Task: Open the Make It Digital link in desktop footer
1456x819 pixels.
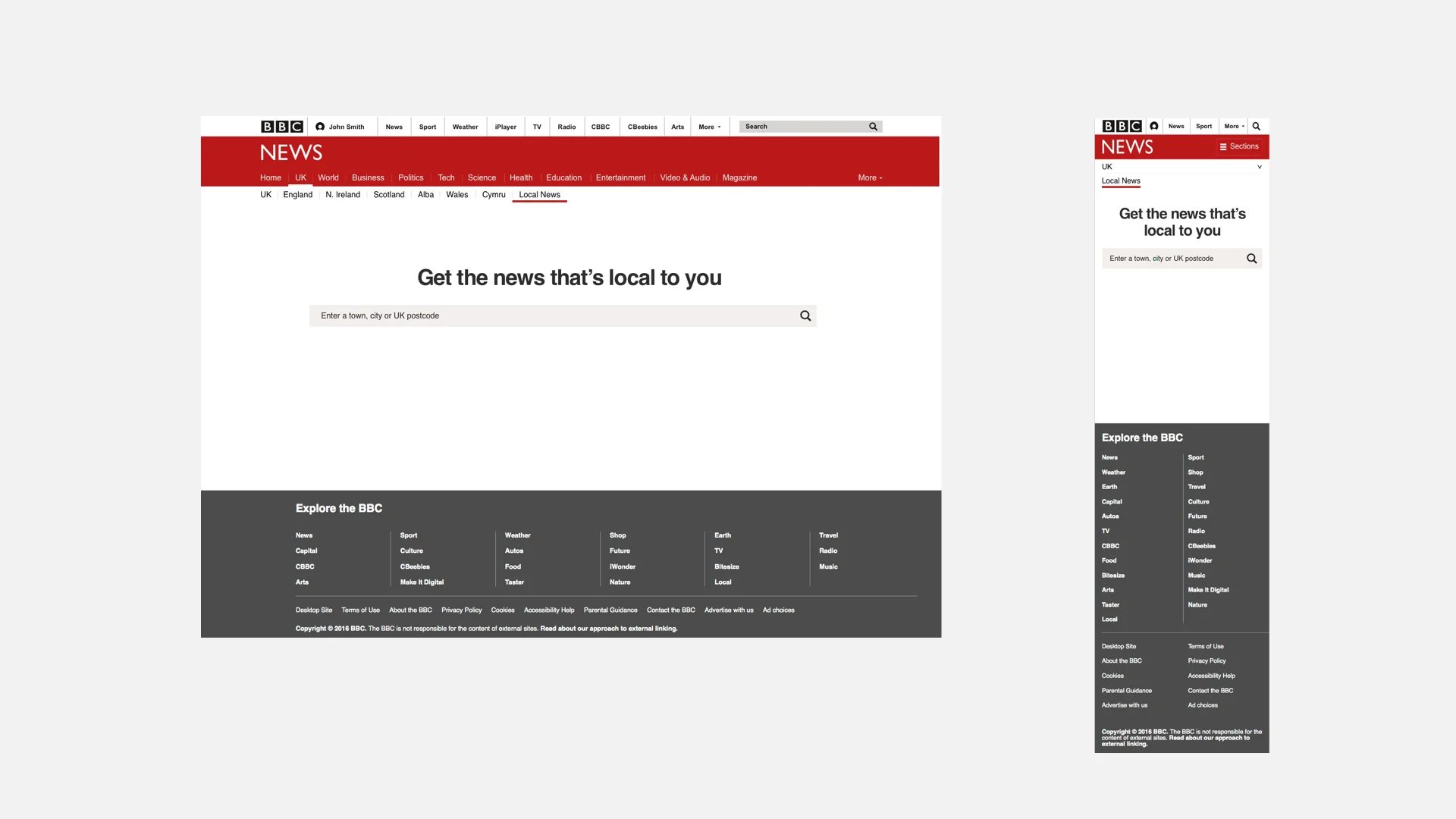Action: point(422,582)
